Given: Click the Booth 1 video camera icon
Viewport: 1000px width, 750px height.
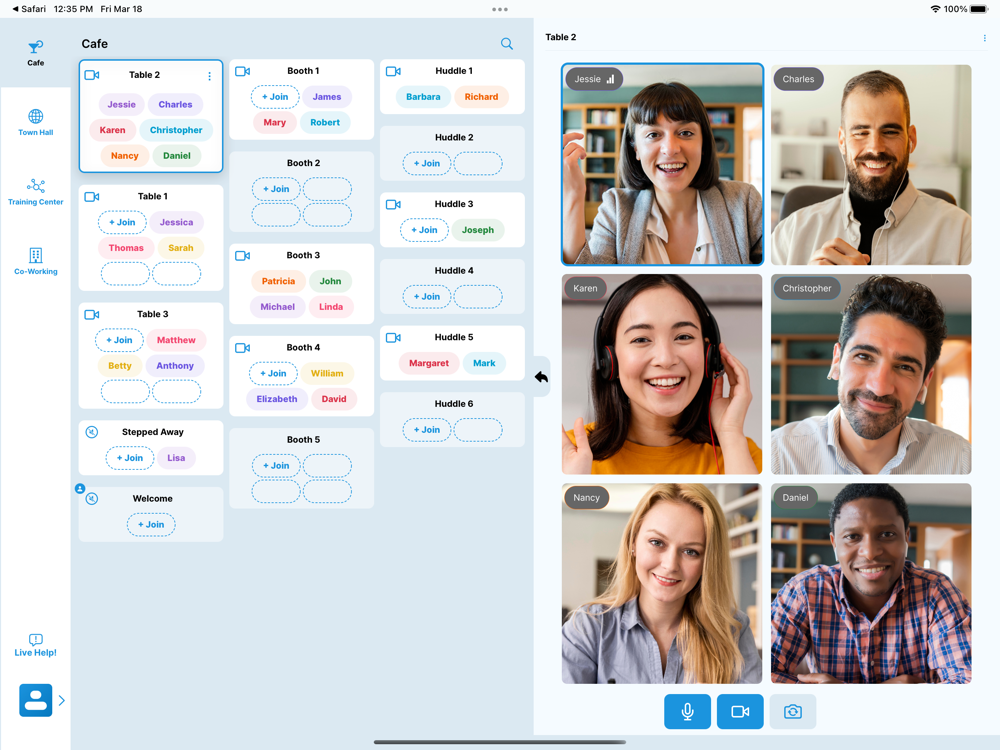Looking at the screenshot, I should pos(242,71).
